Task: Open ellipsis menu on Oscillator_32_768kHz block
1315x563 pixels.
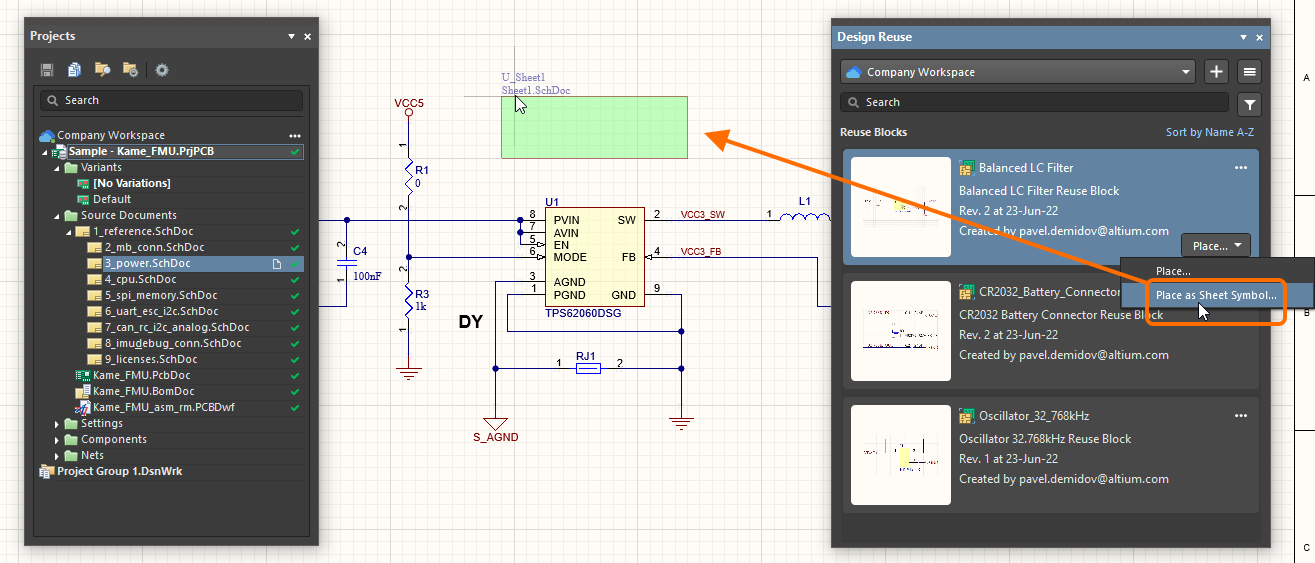Action: pyautogui.click(x=1241, y=416)
